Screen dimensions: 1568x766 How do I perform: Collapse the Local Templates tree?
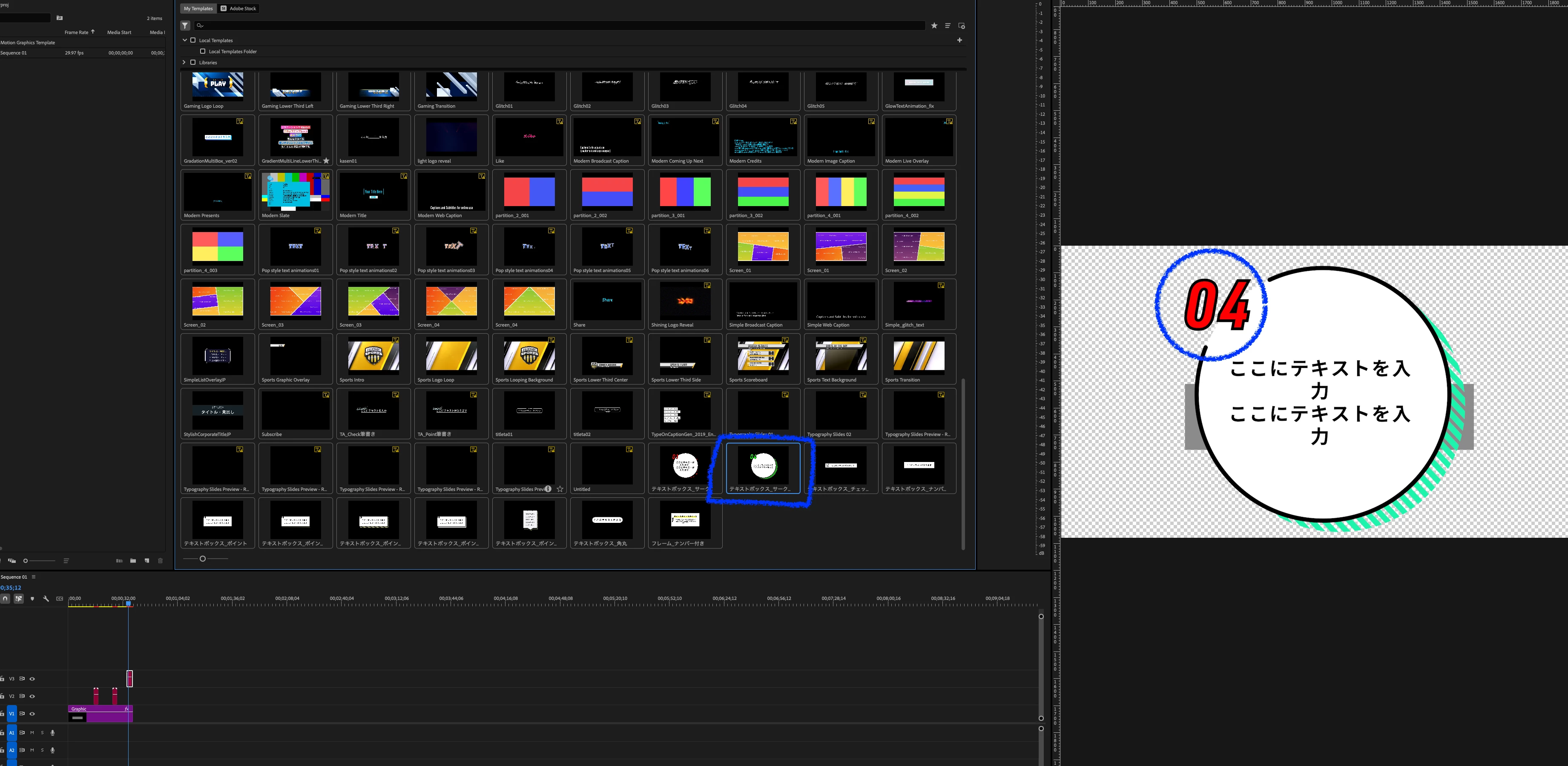(185, 40)
